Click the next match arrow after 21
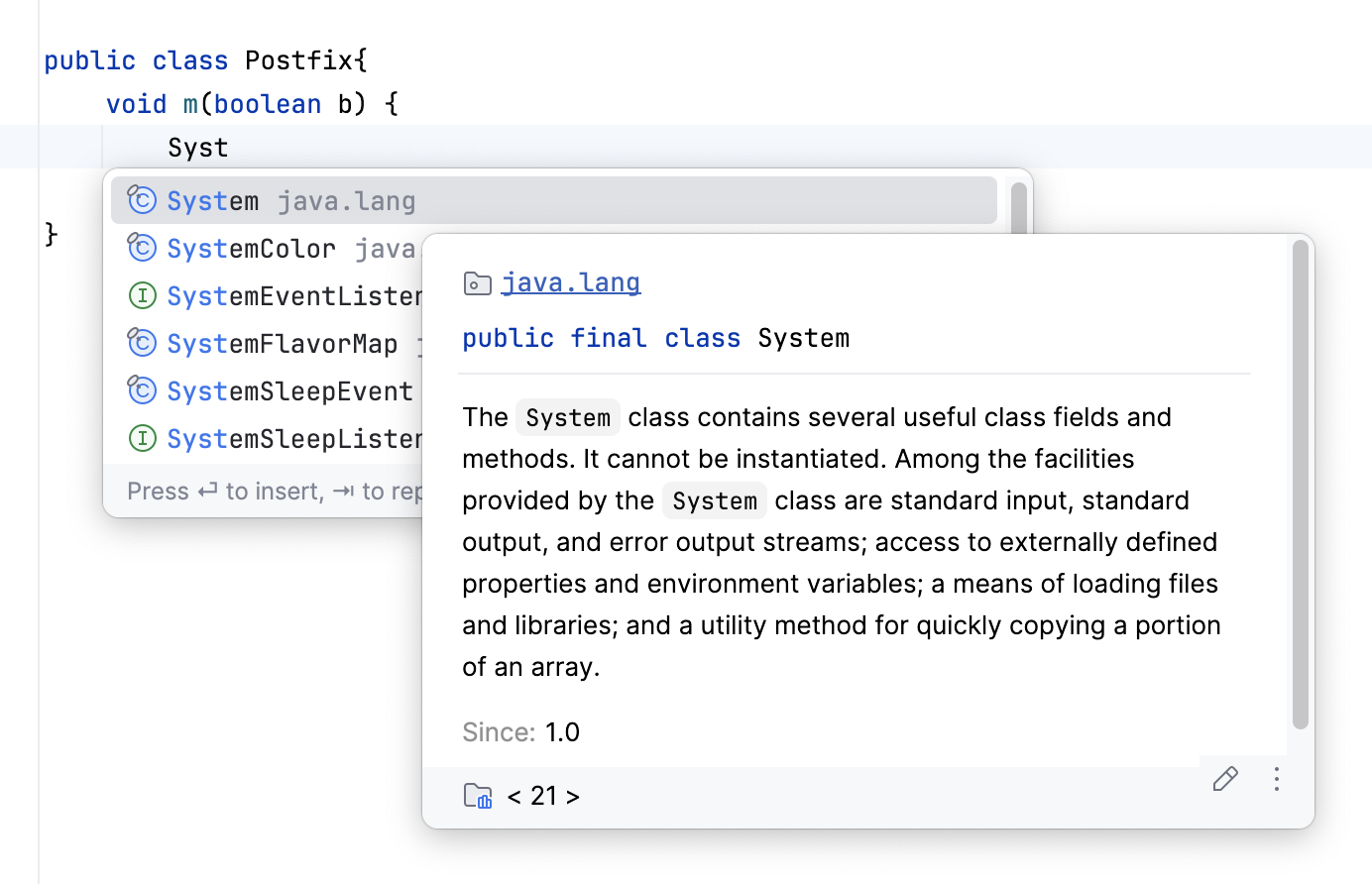Viewport: 1372px width, 884px height. point(573,796)
